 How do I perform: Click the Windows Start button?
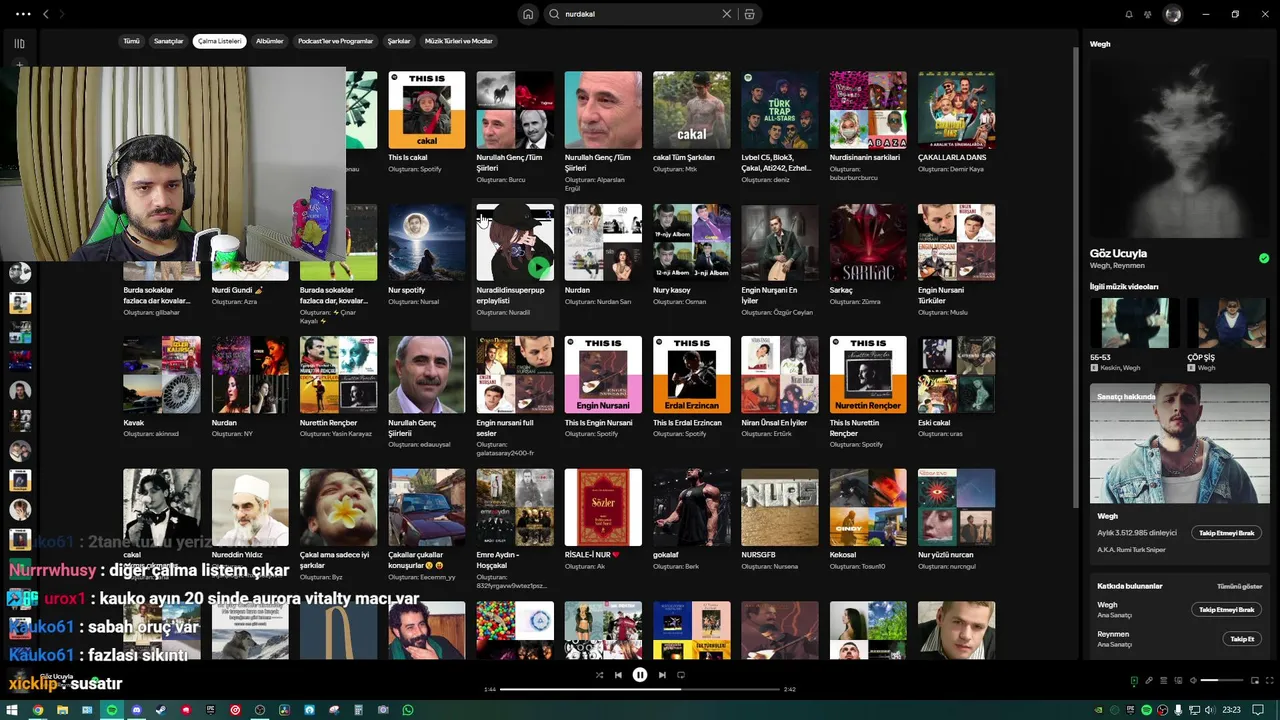[x=12, y=710]
